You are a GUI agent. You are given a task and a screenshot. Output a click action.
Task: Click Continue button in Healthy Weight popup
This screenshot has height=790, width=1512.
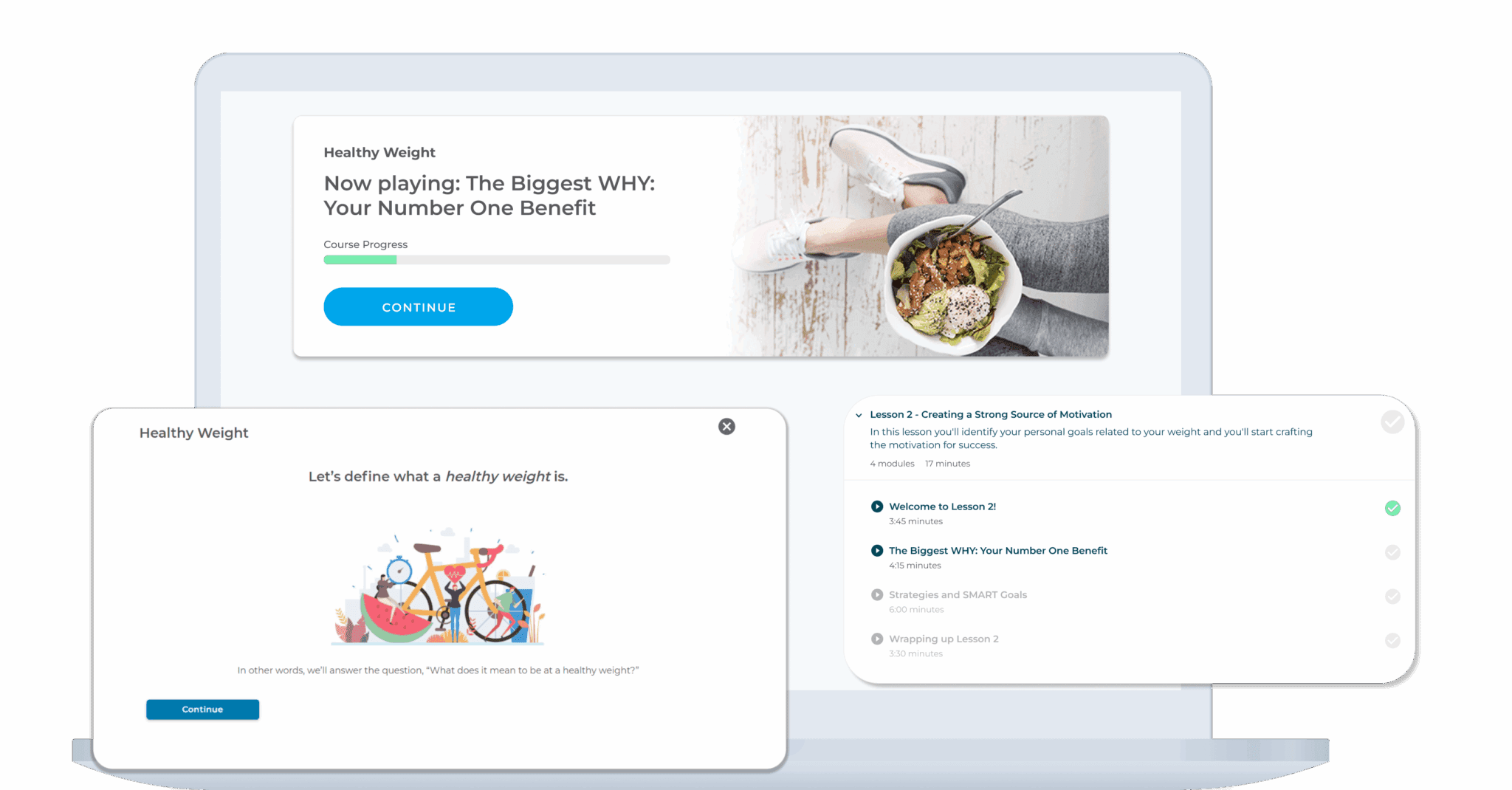point(202,710)
